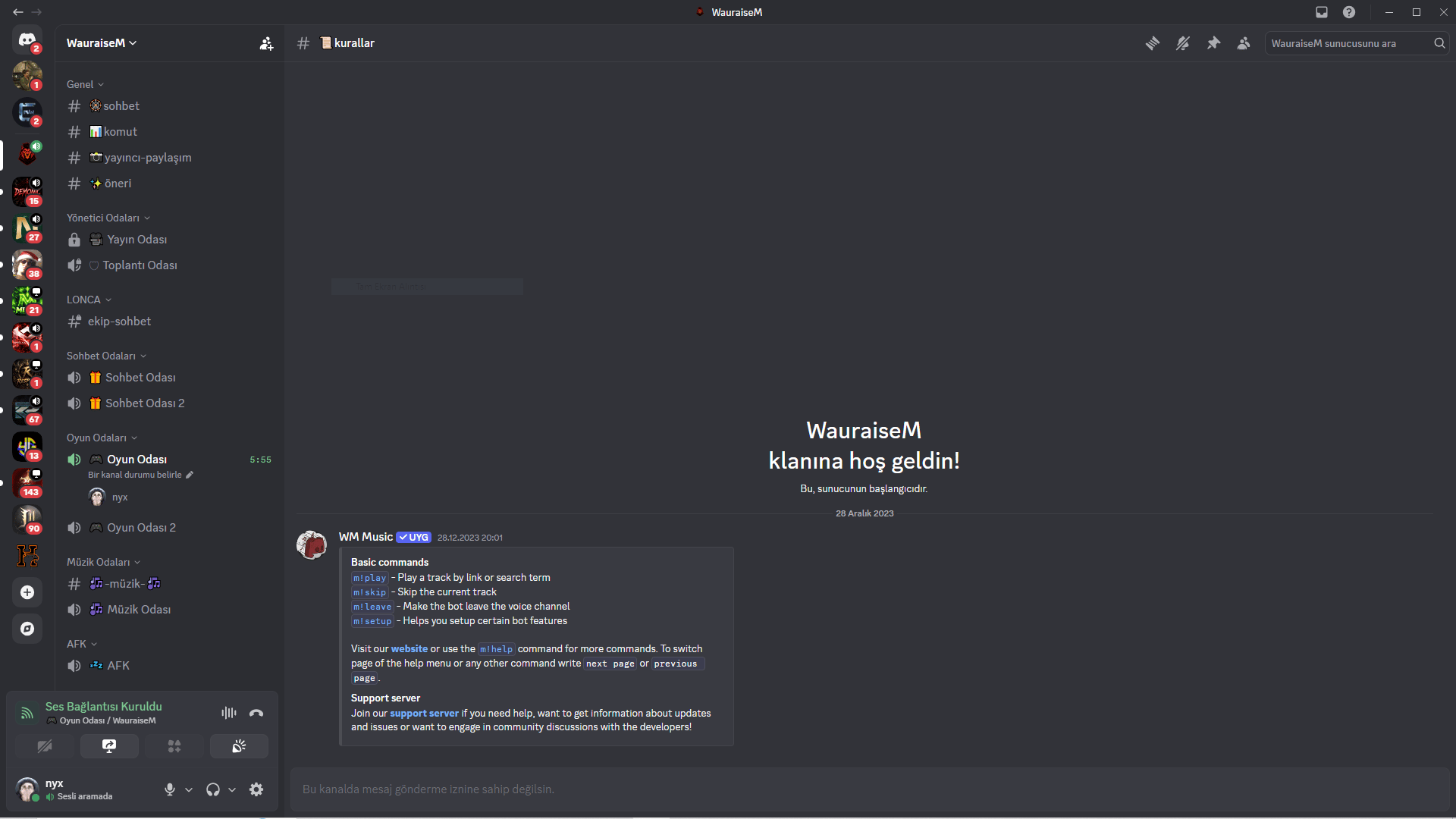Image resolution: width=1456 pixels, height=819 pixels.
Task: Collapse the Yönetici Odaları category
Action: tap(108, 218)
